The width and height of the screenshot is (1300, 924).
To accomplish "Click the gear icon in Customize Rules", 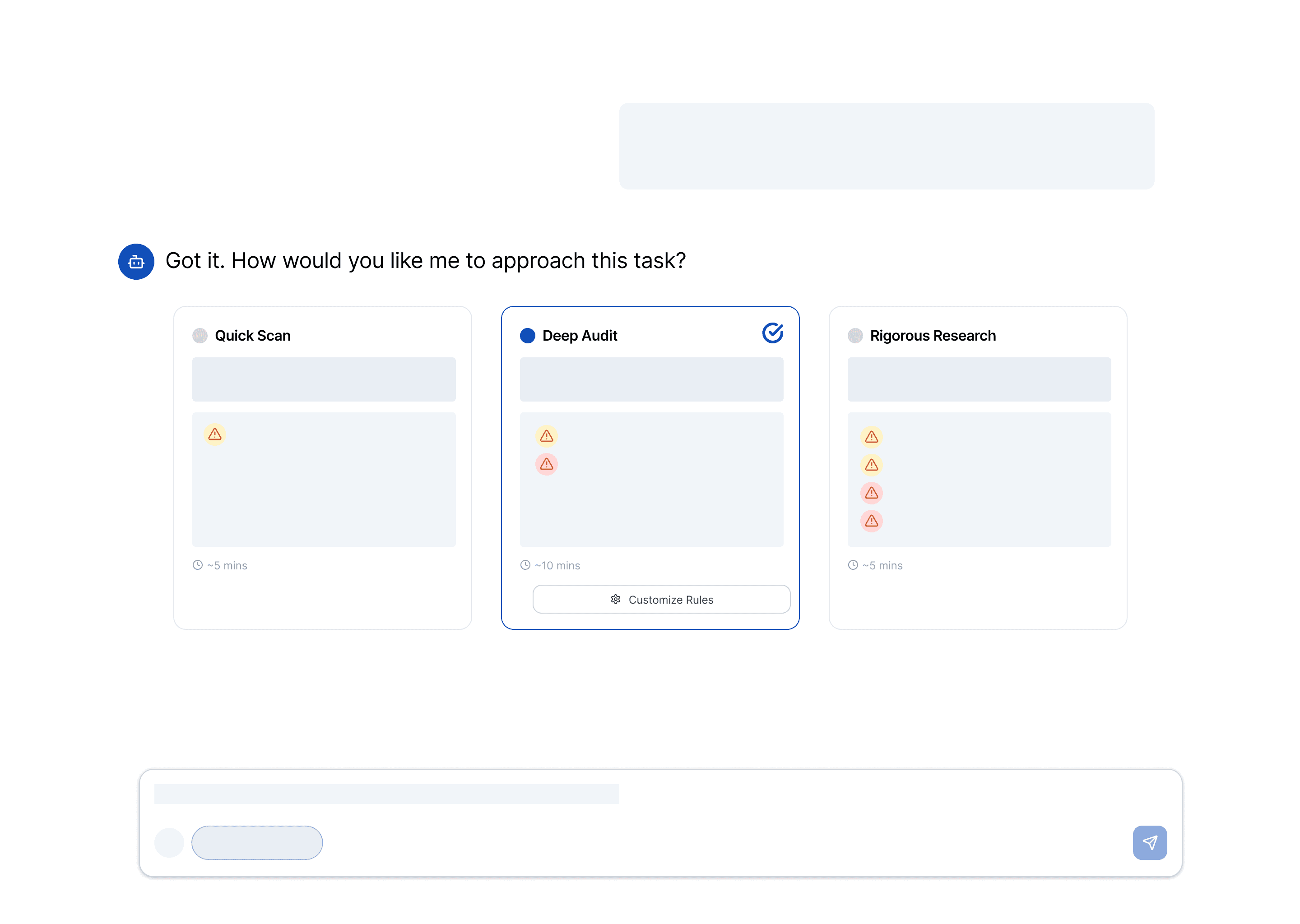I will pos(615,600).
